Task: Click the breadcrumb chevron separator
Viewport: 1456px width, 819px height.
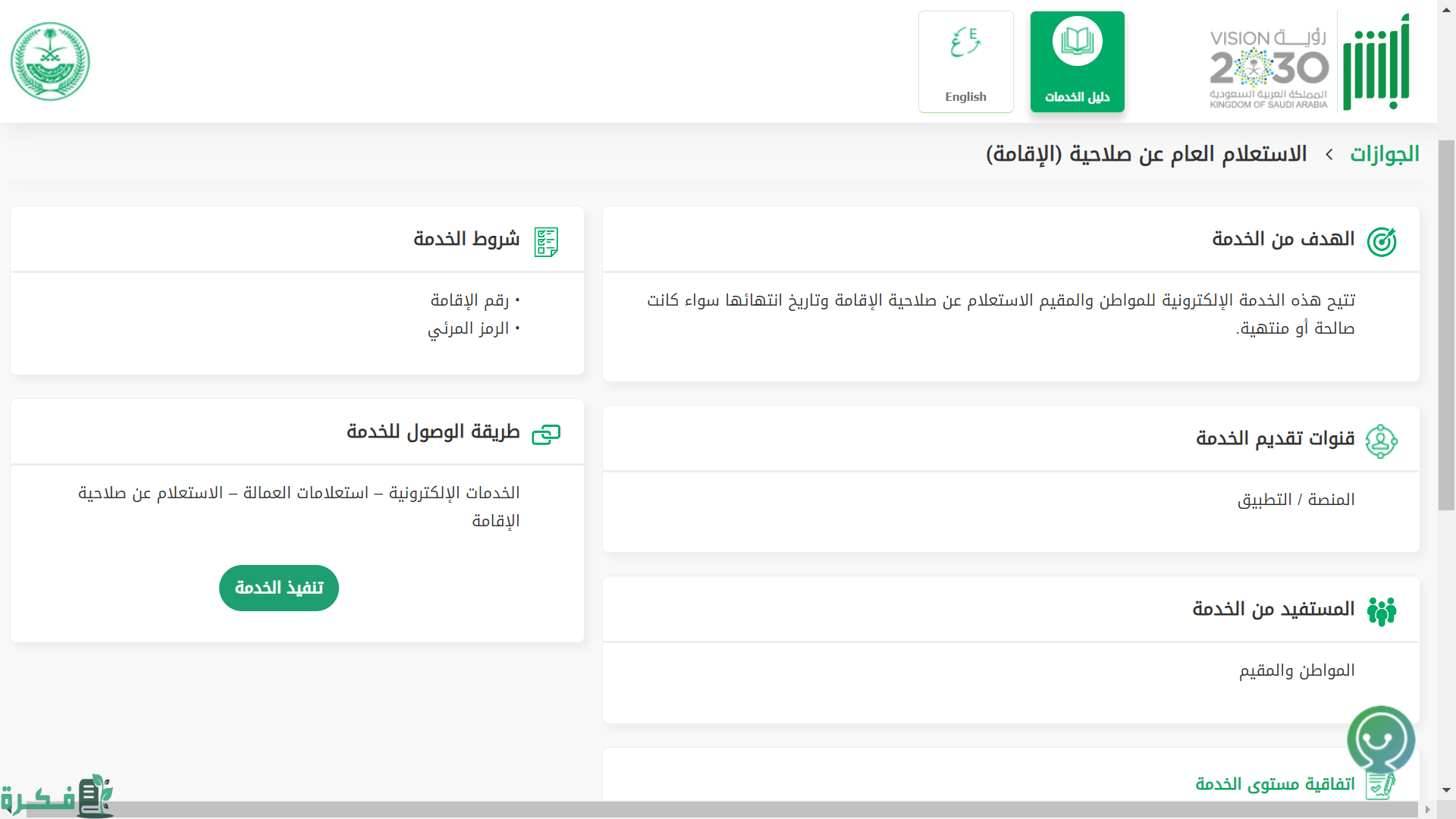Action: 1329,155
